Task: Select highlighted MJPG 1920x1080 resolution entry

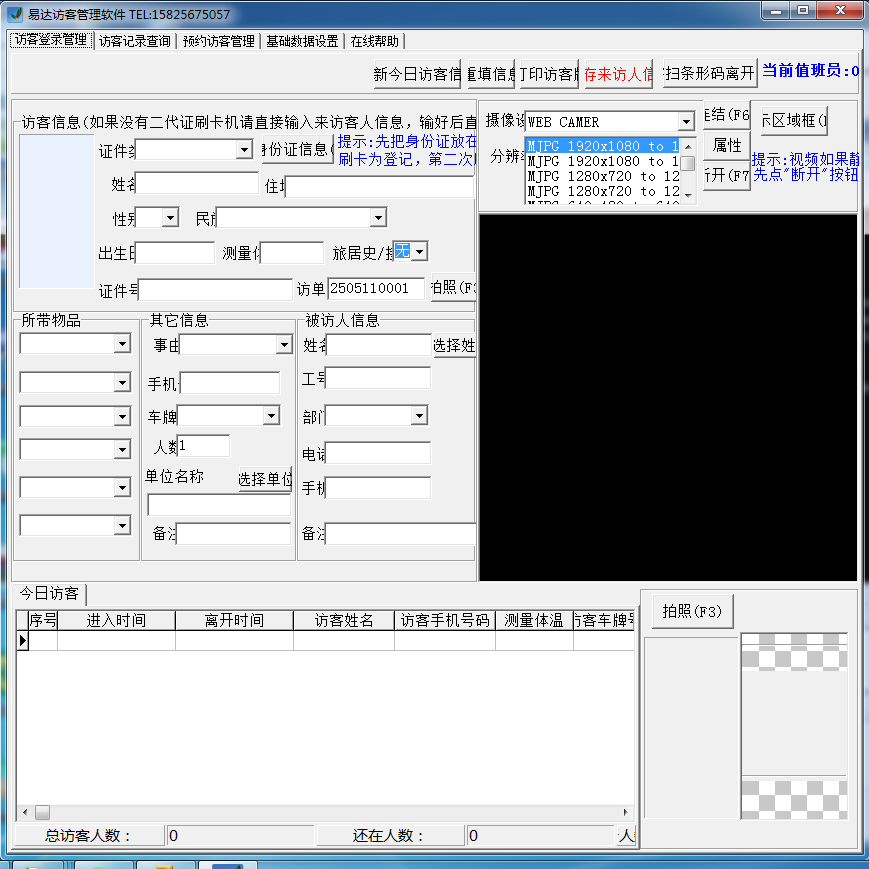Action: (602, 146)
